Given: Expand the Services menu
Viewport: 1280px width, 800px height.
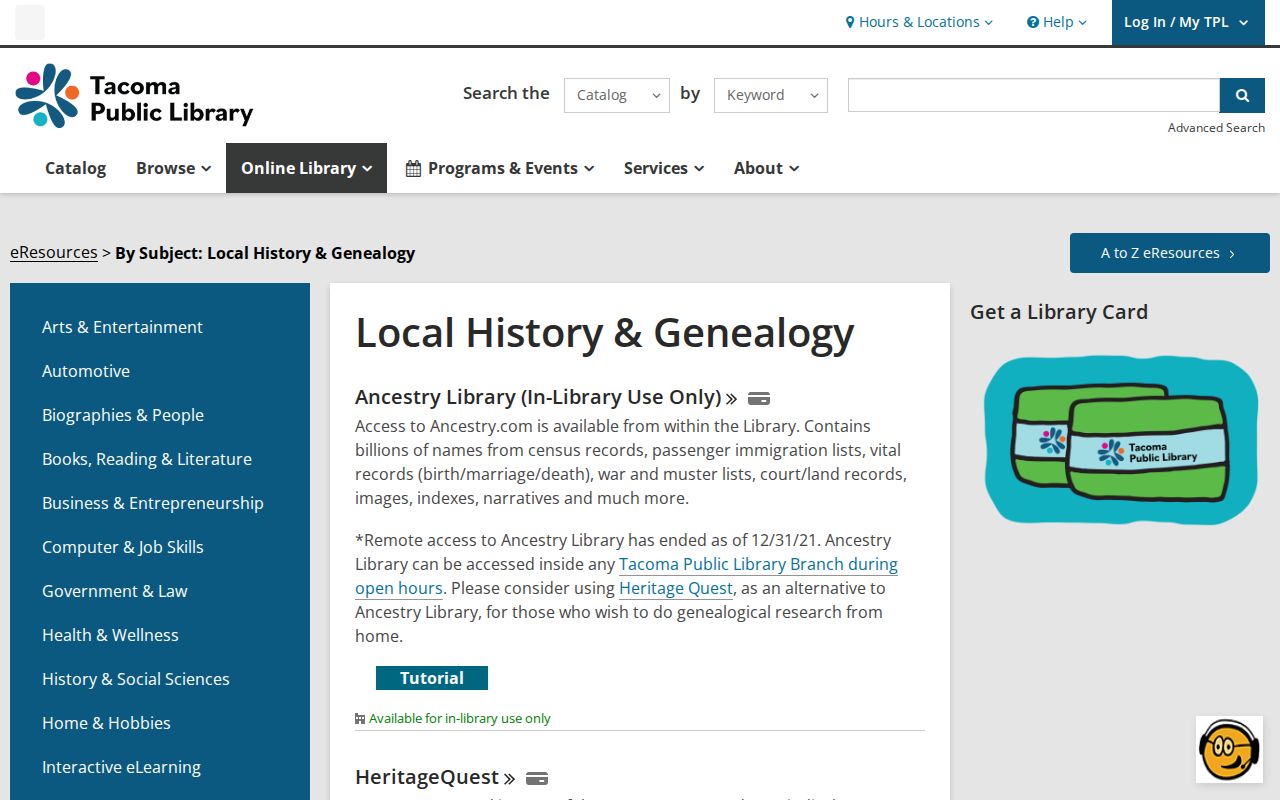Looking at the screenshot, I should coord(664,168).
